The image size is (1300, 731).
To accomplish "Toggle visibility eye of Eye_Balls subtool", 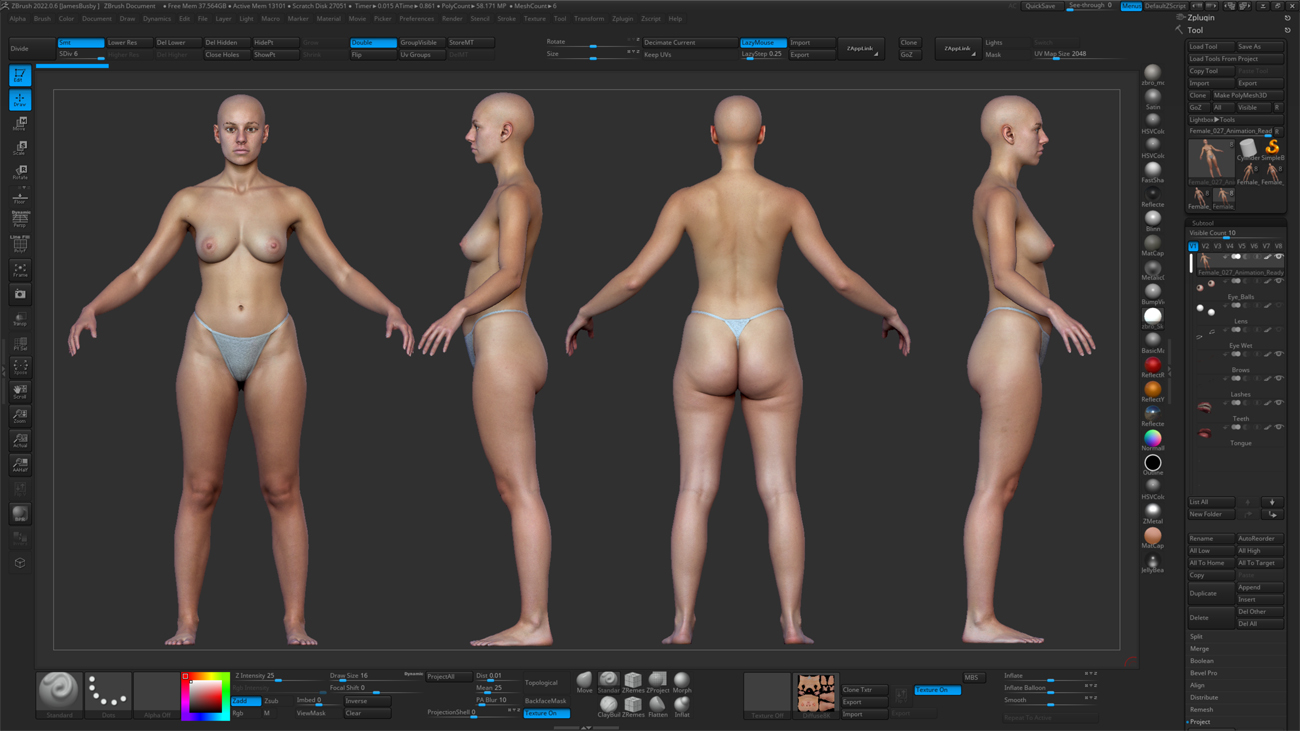I will point(1279,281).
